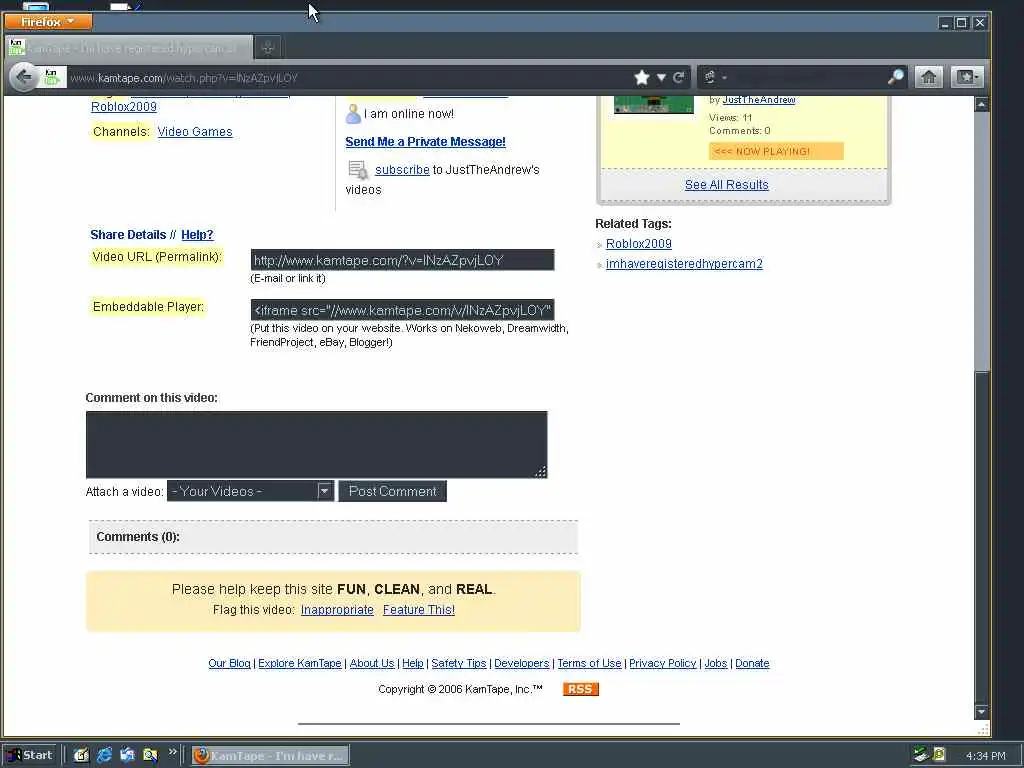The image size is (1024, 768).
Task: Open Explore KamTape footer link
Action: 300,664
